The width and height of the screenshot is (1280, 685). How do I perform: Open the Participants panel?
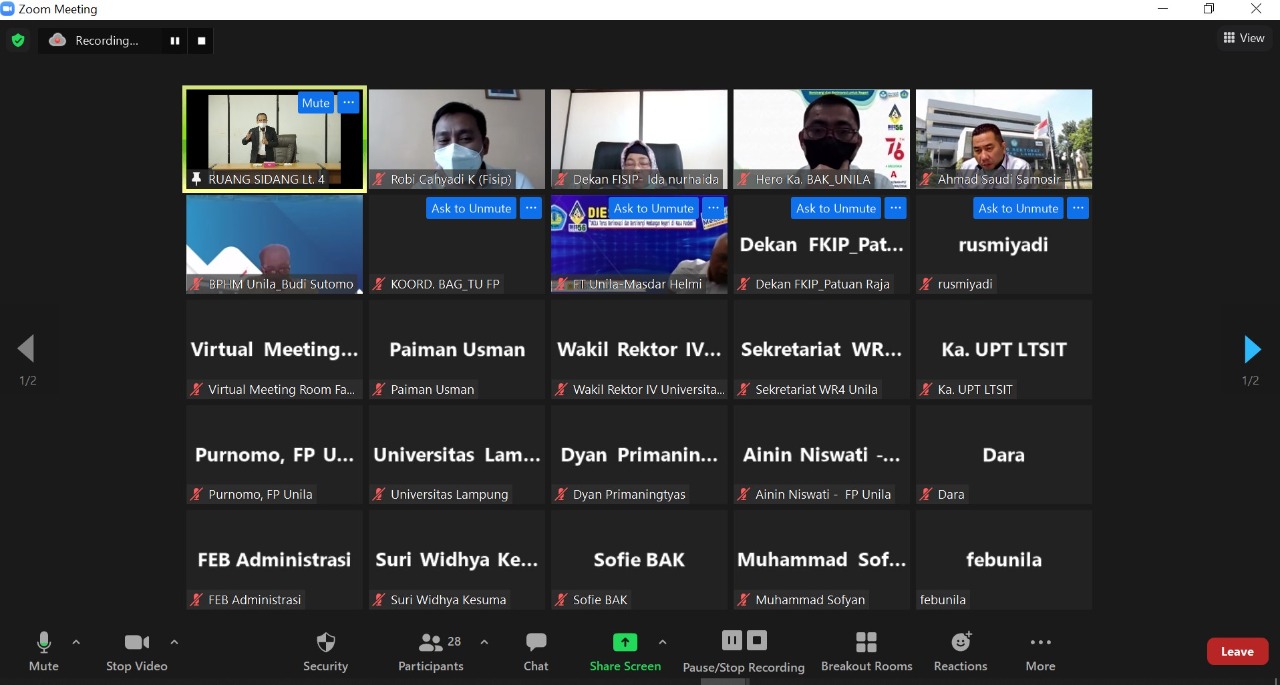point(431,651)
